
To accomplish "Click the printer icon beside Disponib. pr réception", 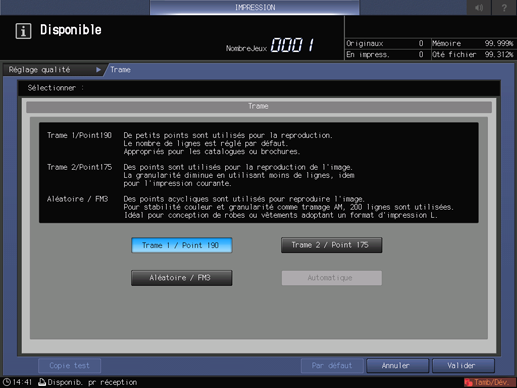I will click(x=42, y=382).
